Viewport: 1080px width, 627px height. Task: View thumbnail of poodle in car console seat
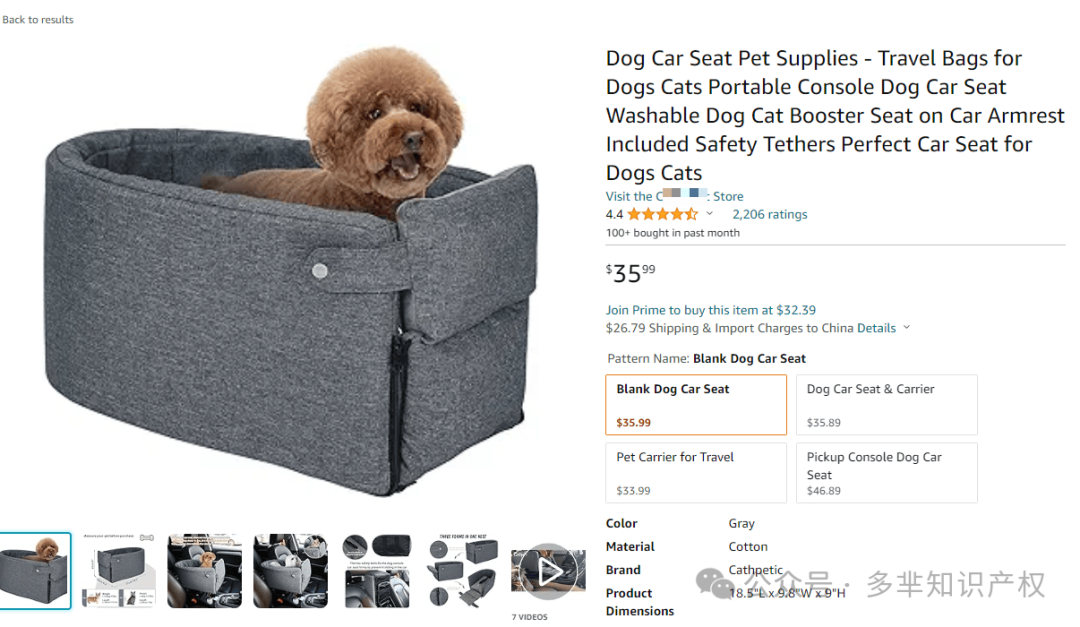pos(204,570)
